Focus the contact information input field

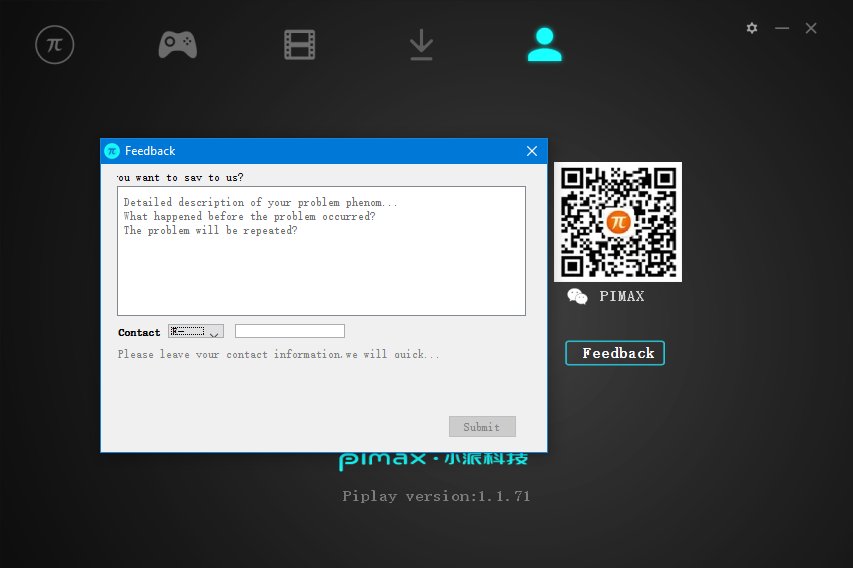(x=289, y=331)
